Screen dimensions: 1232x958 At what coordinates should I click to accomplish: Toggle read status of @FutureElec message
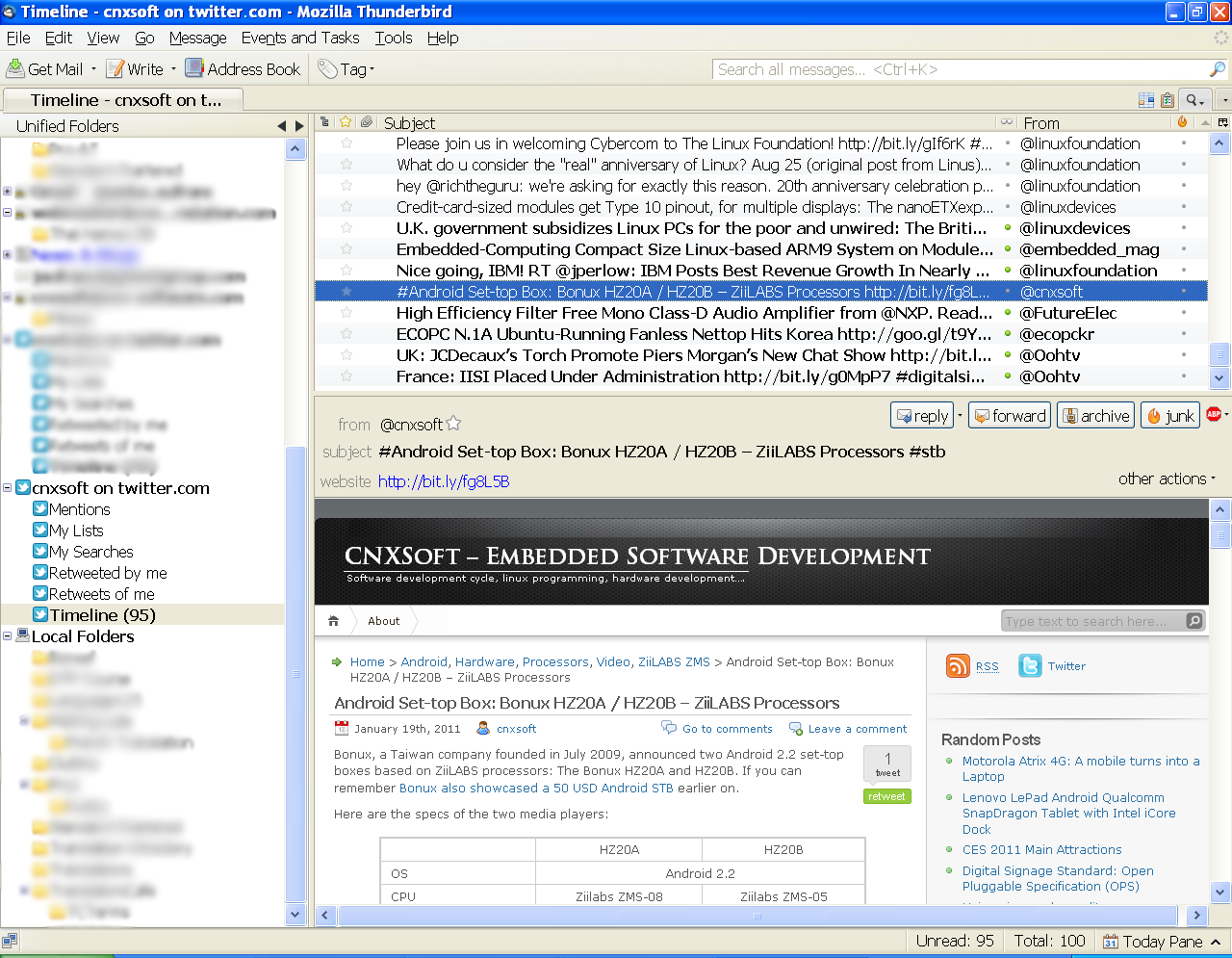coord(1008,312)
